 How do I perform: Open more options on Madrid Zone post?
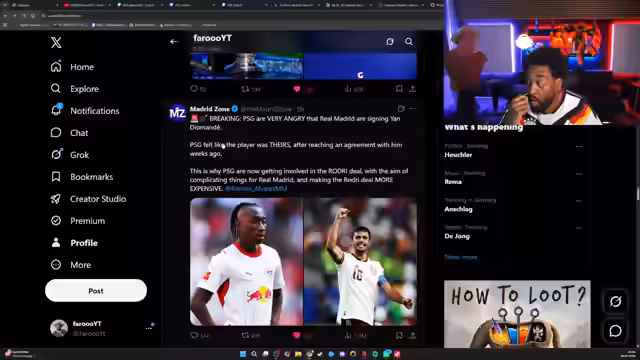413,109
